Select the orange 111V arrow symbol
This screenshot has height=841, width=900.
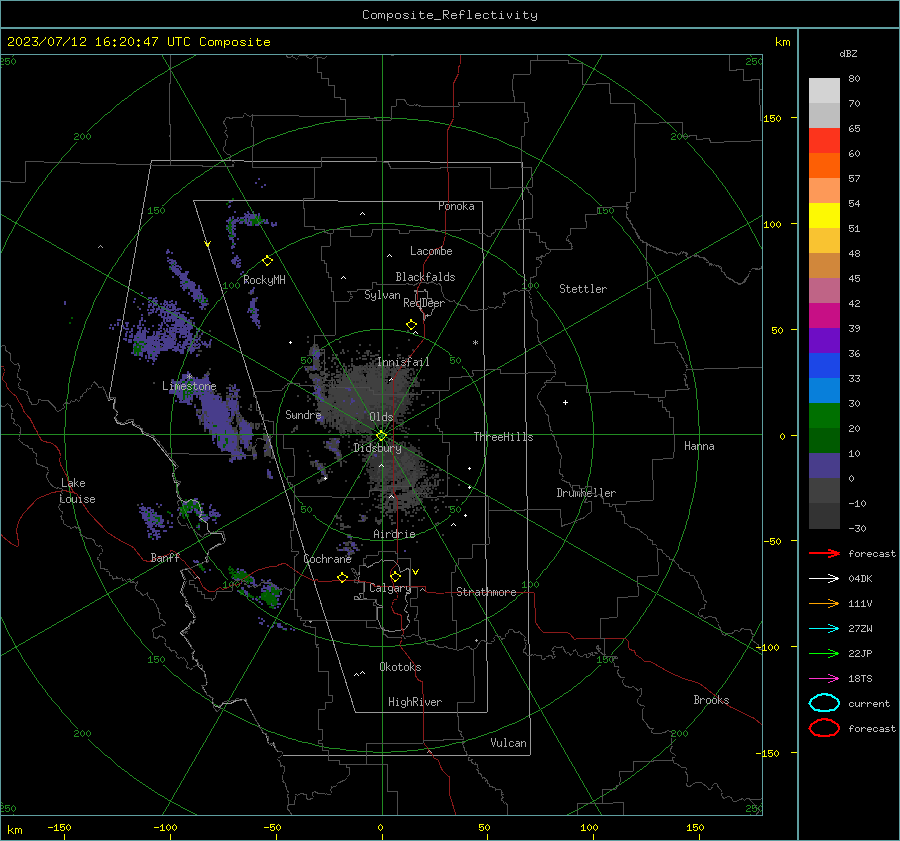[824, 603]
